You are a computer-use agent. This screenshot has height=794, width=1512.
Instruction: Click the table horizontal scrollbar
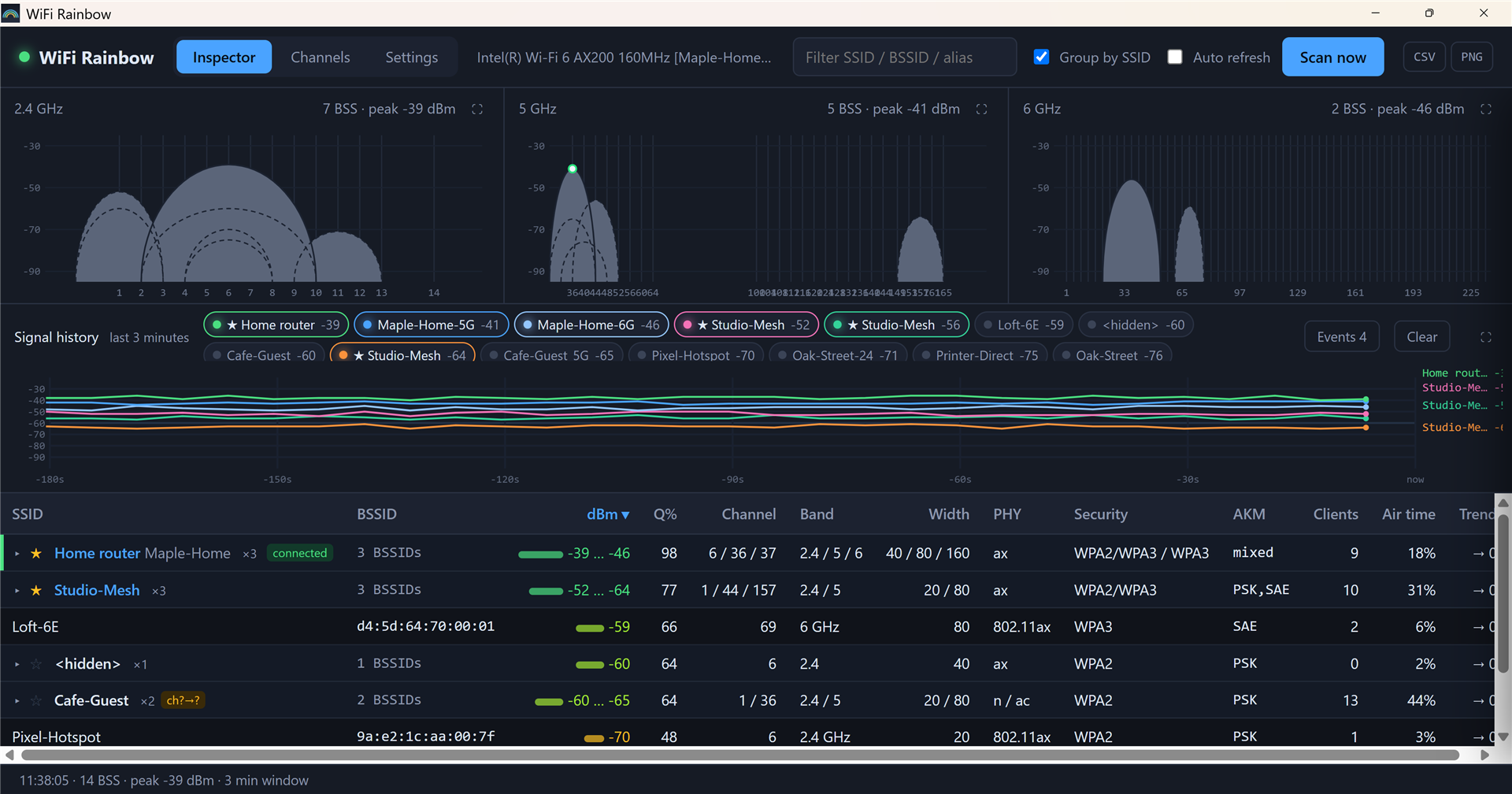(740, 755)
